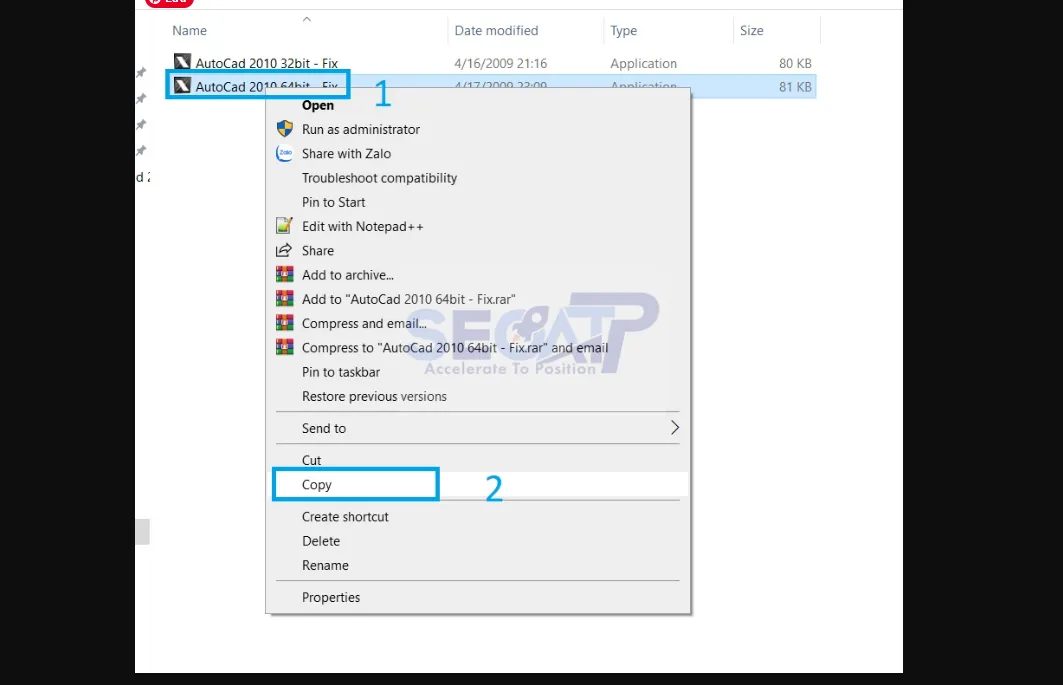Viewport: 1063px width, 685px height.
Task: Click the Zalo icon beside Share with Zalo
Action: (x=284, y=153)
